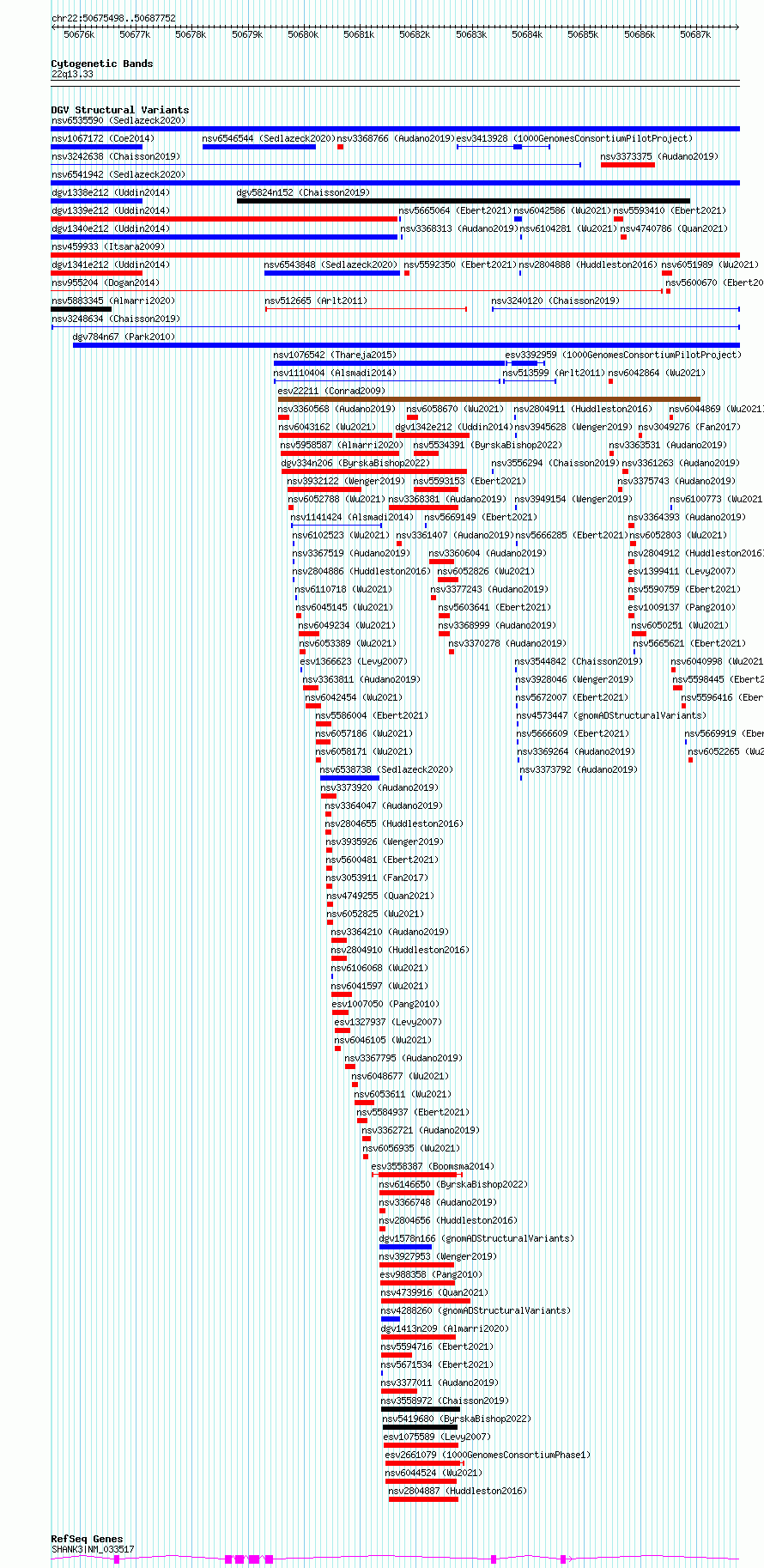Viewport: 764px width, 1568px height.
Task: Click the RefSeq Genes track title
Action: (x=87, y=1539)
